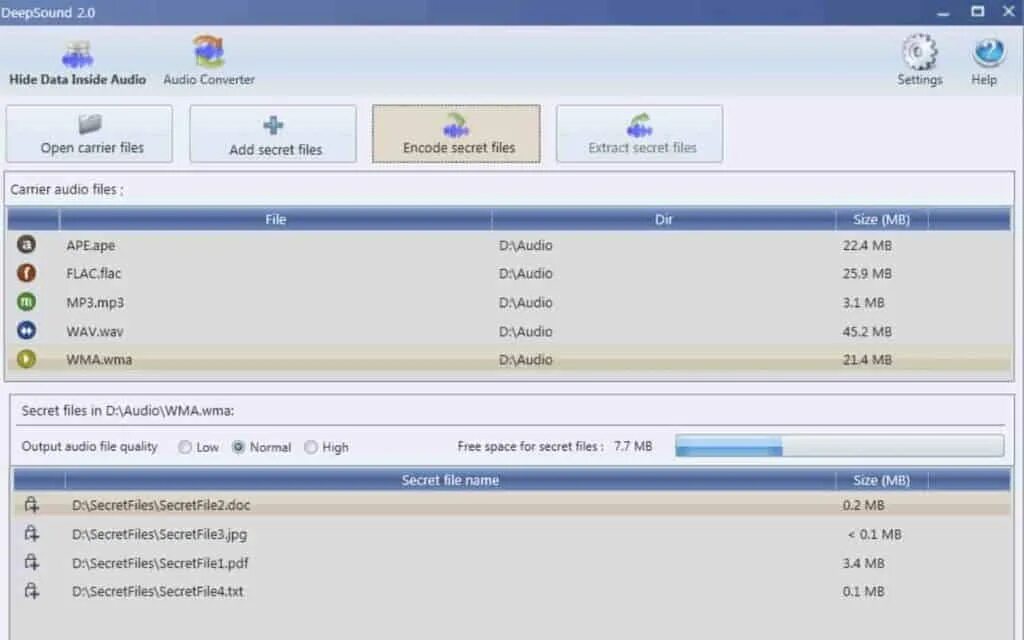The height and width of the screenshot is (640, 1024).
Task: Click the 0.1 MB size of SecretFile4.txt
Action: pos(863,591)
